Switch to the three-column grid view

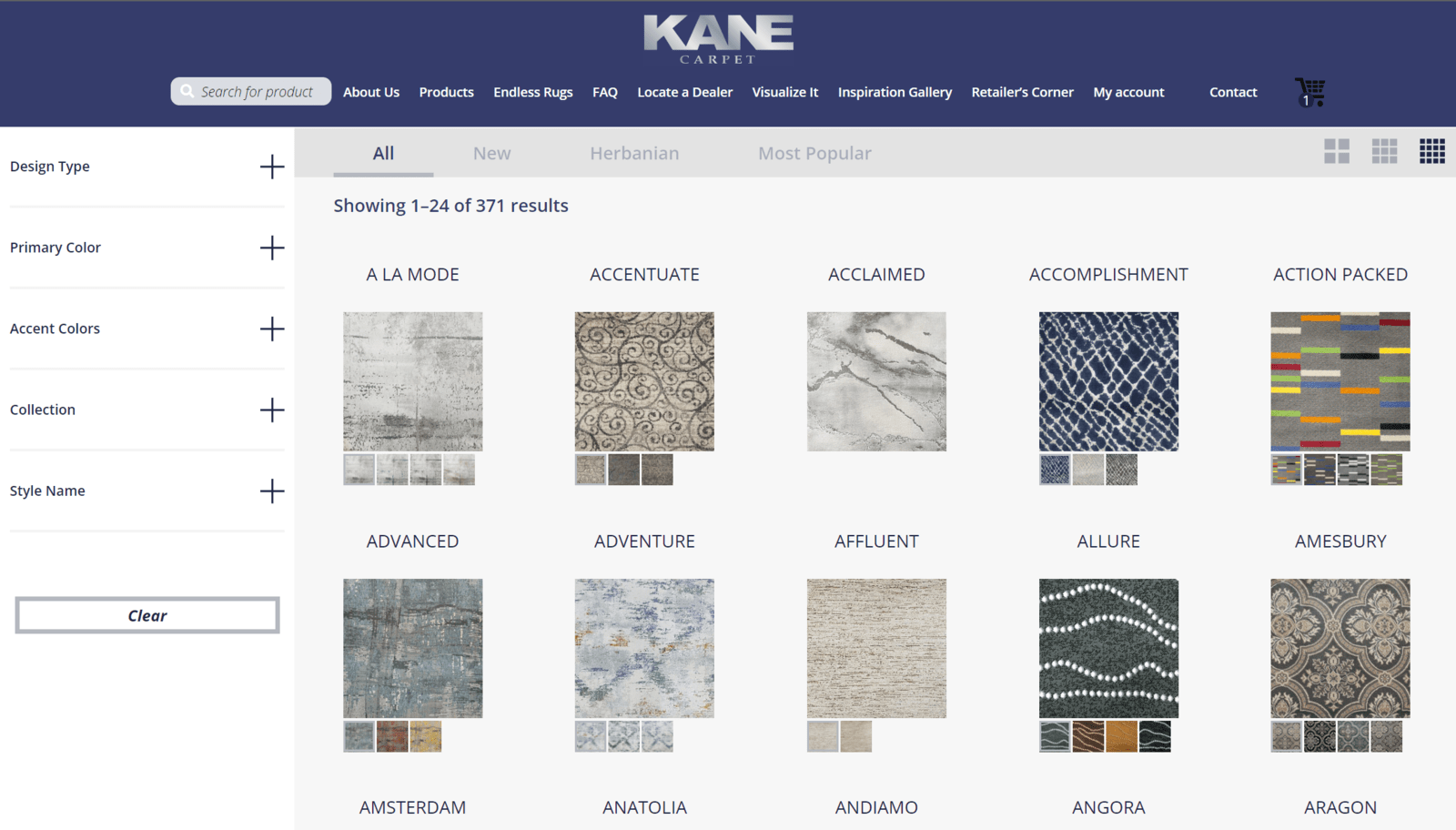click(x=1384, y=151)
